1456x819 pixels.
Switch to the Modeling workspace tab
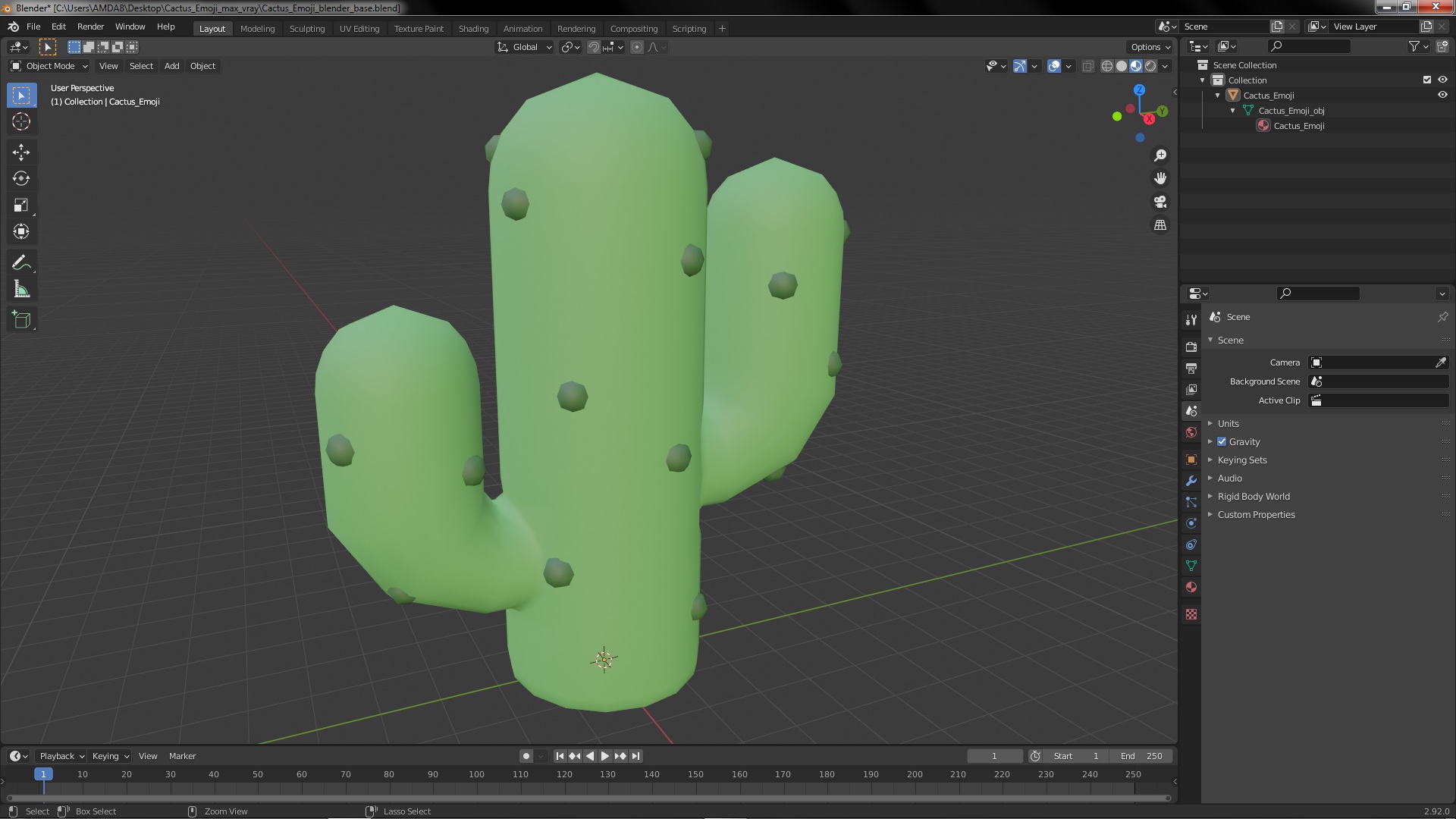(x=257, y=29)
